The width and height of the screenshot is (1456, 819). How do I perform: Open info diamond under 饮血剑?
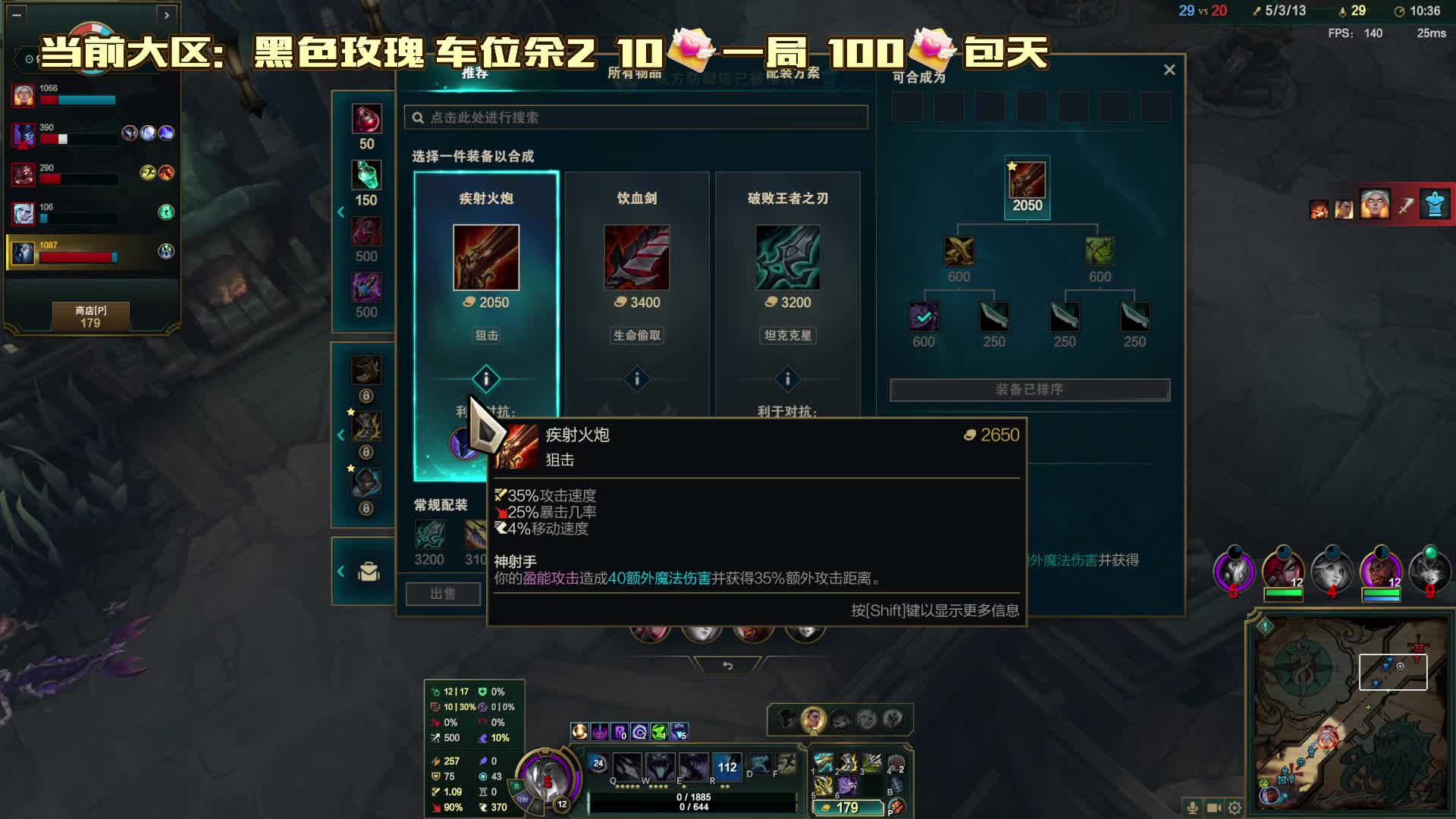point(637,379)
